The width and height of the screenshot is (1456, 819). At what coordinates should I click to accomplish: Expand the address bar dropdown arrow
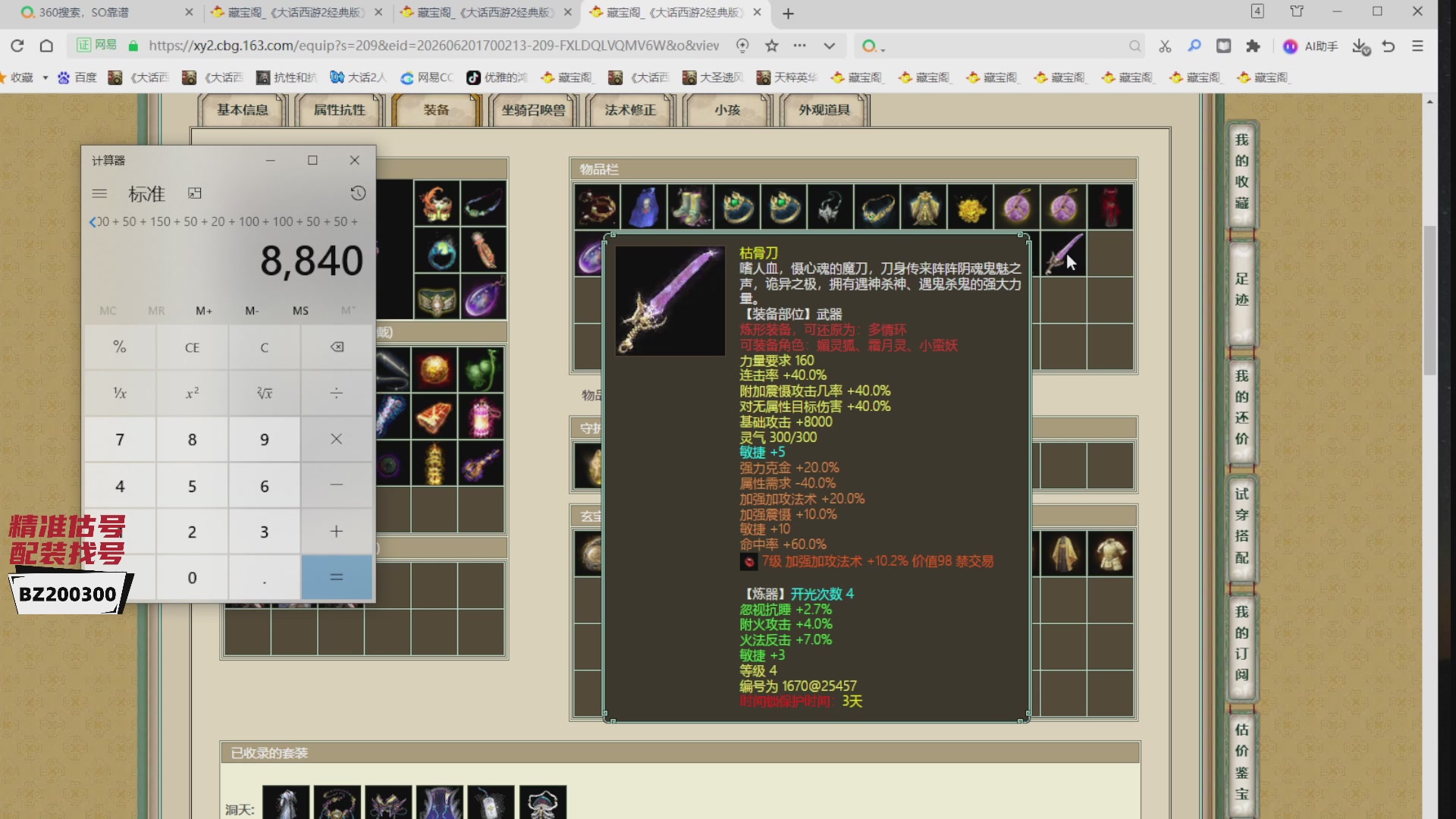(x=830, y=45)
